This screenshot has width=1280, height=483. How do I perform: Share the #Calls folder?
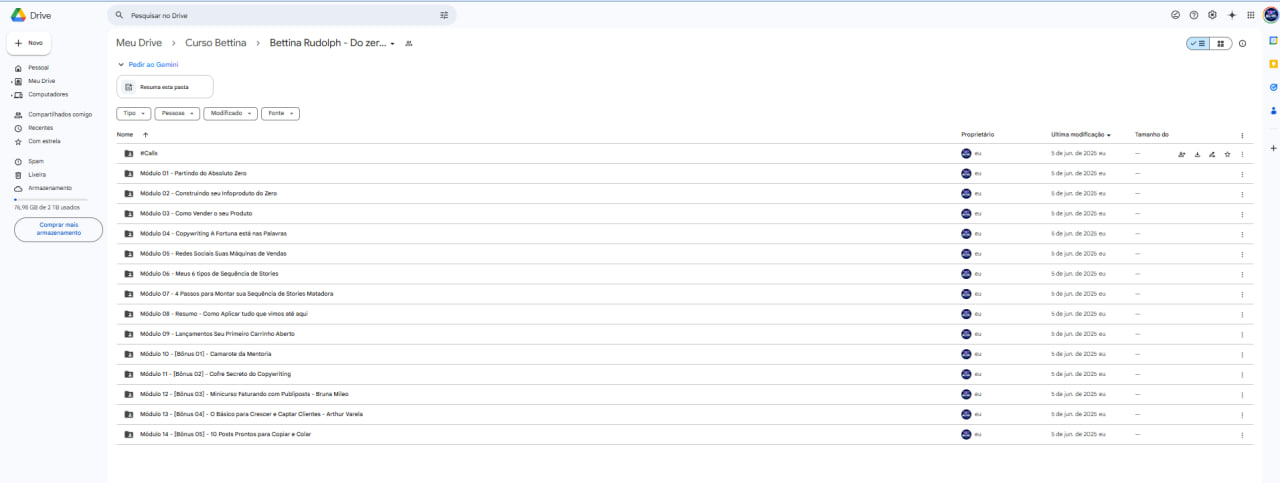click(x=1182, y=154)
